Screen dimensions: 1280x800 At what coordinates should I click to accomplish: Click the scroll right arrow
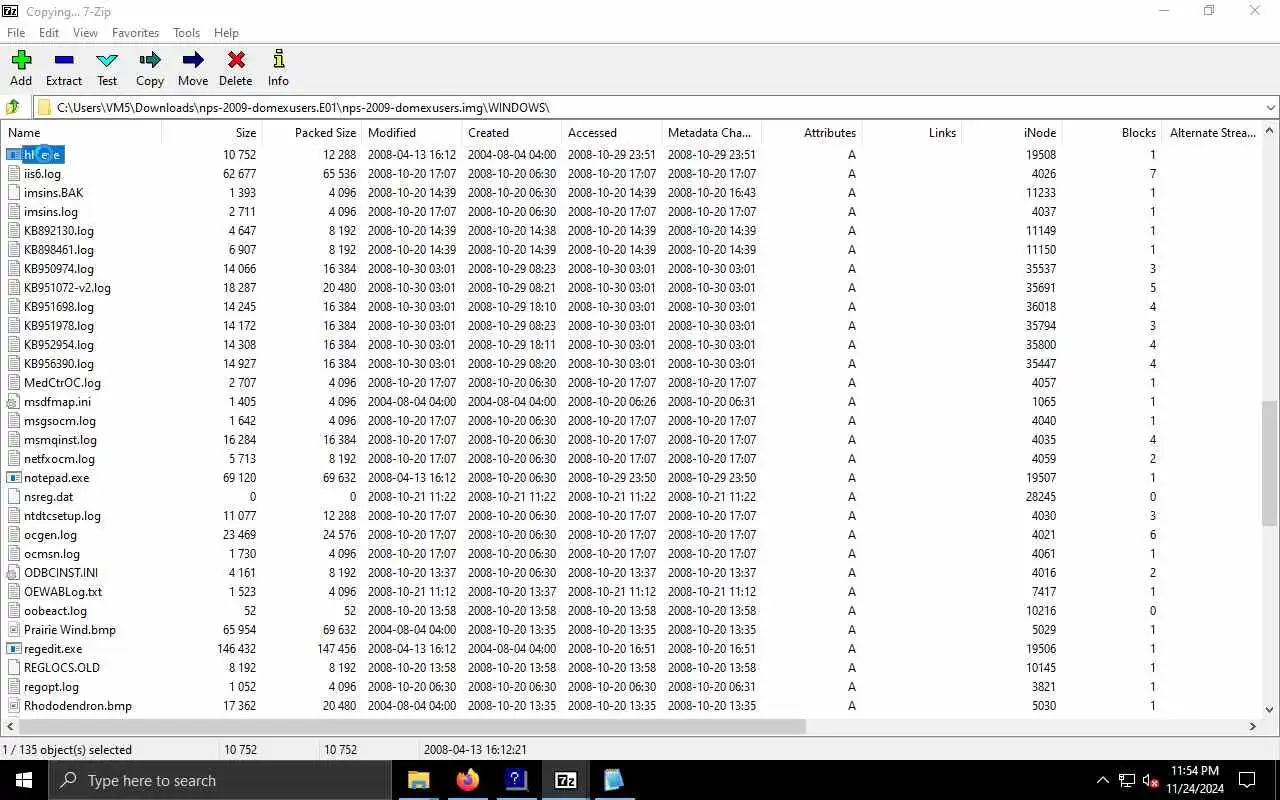(x=1253, y=726)
